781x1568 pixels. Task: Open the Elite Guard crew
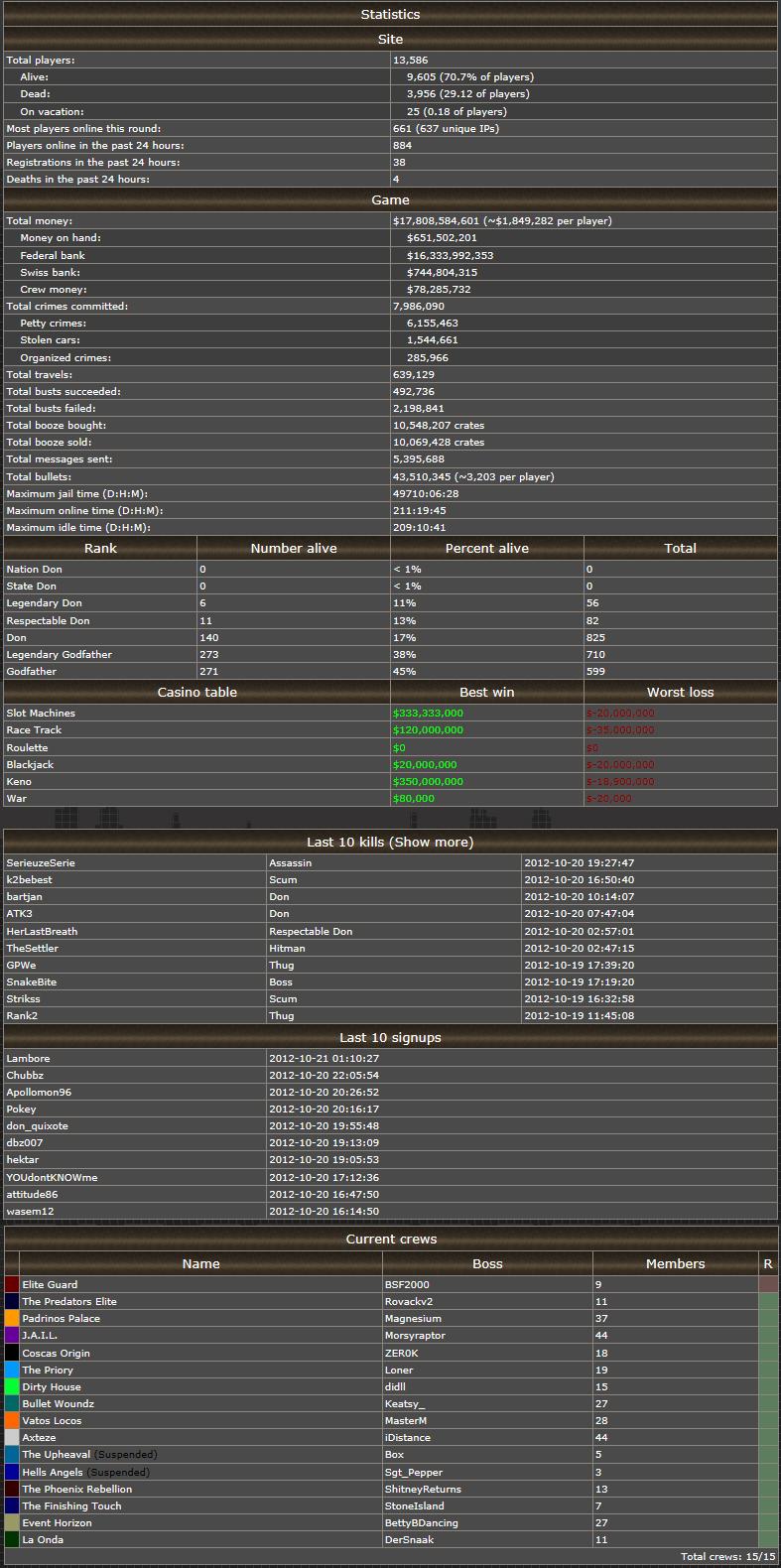coord(50,1284)
